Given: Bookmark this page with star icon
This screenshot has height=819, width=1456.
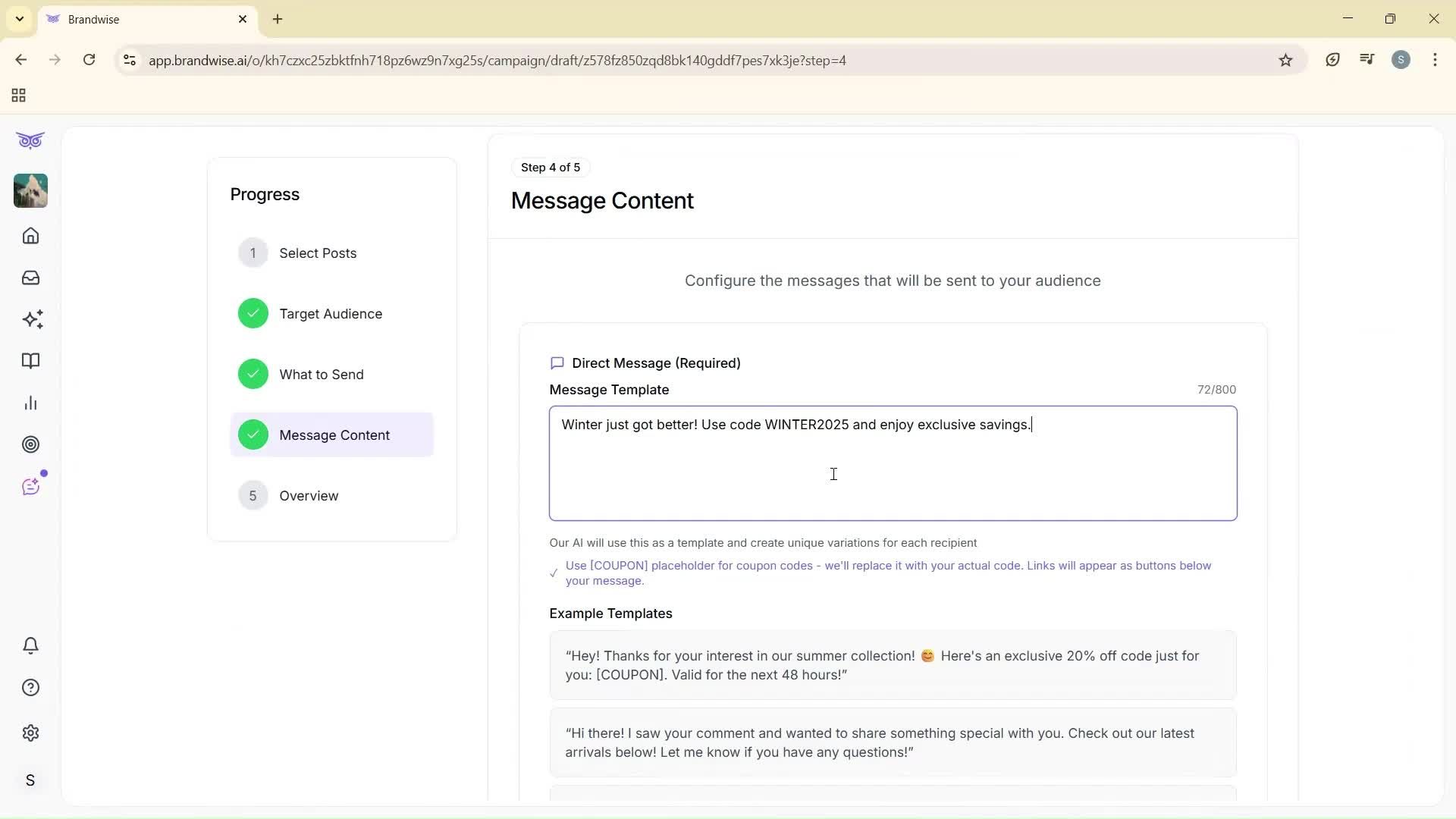Looking at the screenshot, I should (1285, 60).
